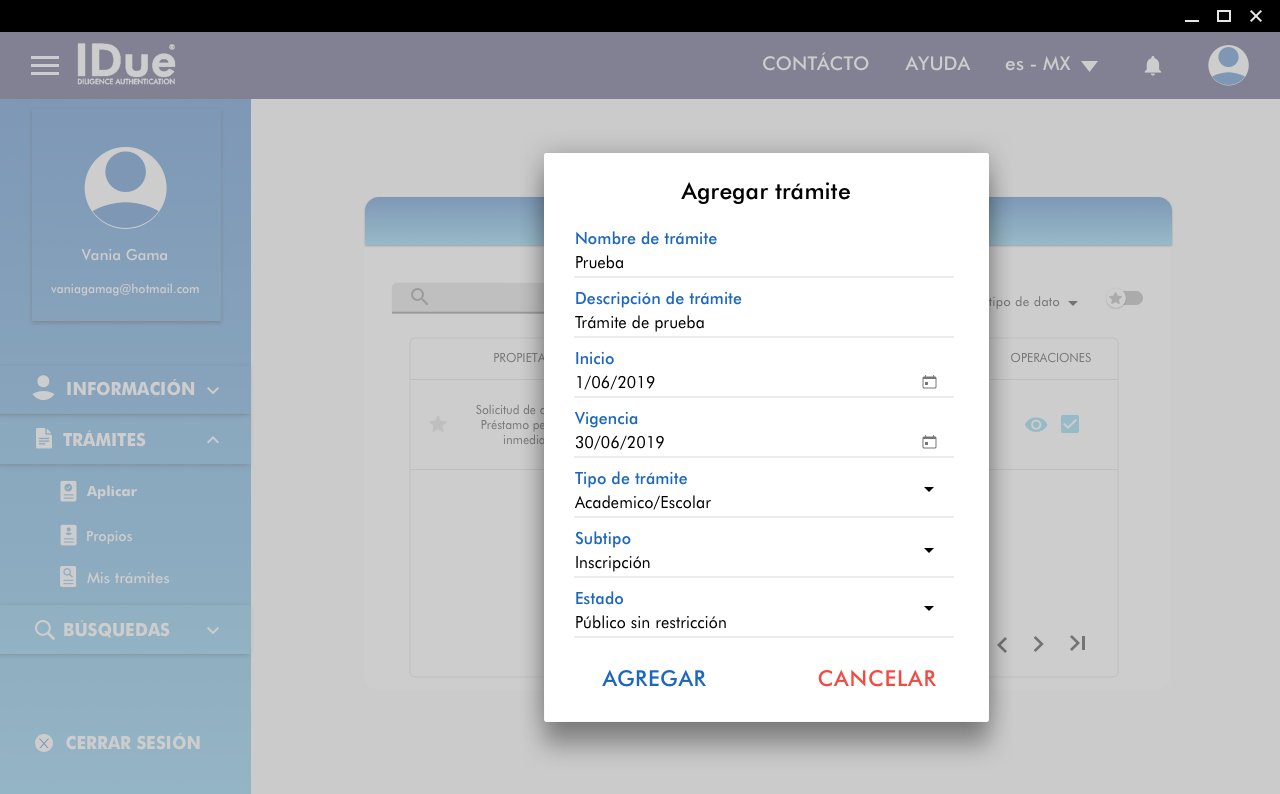The height and width of the screenshot is (794, 1280).
Task: Open calendar picker for Inicio date
Action: [x=929, y=382]
